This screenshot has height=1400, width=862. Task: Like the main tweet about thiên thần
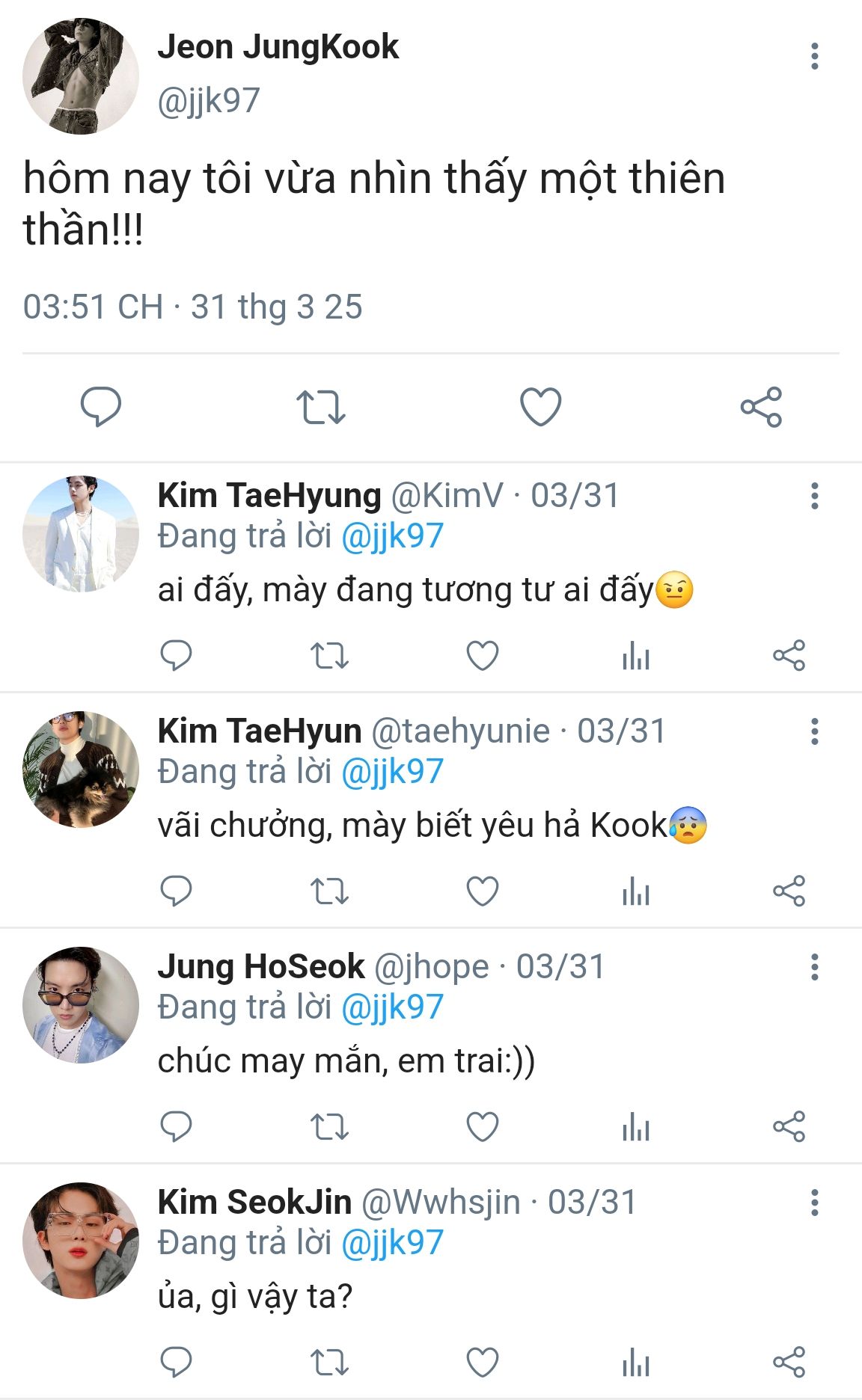pos(540,407)
